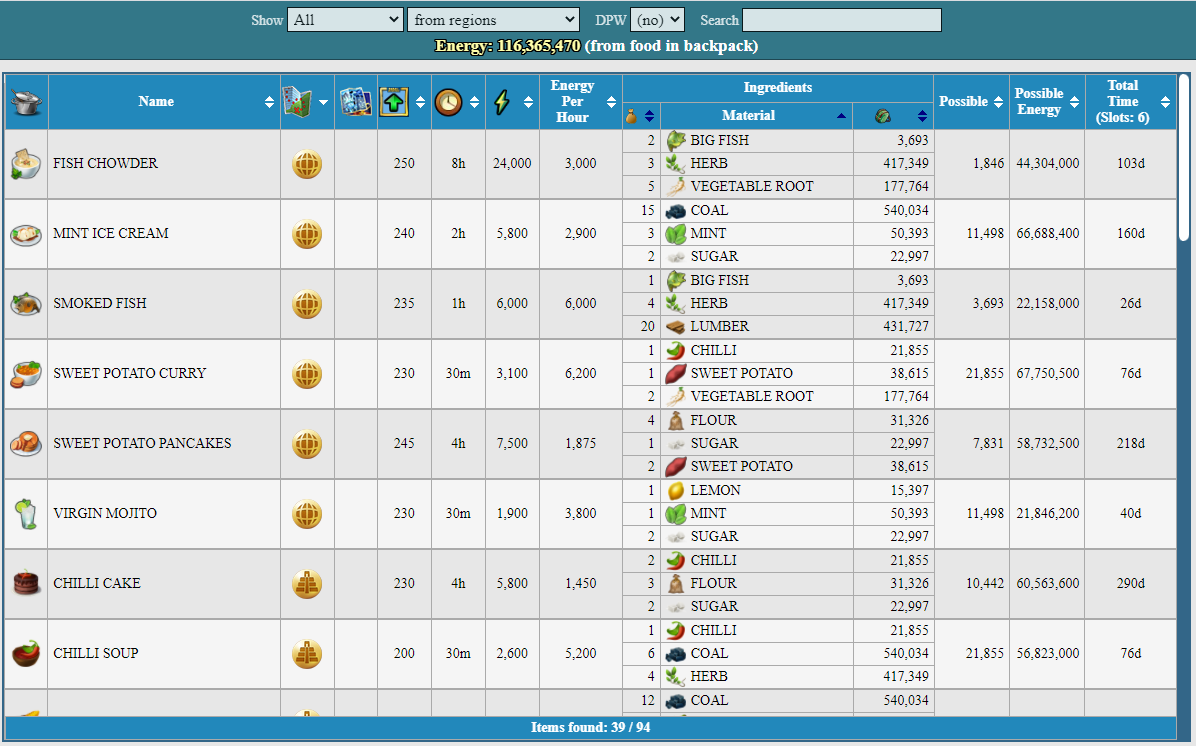This screenshot has height=746, width=1196.
Task: Click the vertical scrollbar on the right
Action: pyautogui.click(x=1184, y=159)
